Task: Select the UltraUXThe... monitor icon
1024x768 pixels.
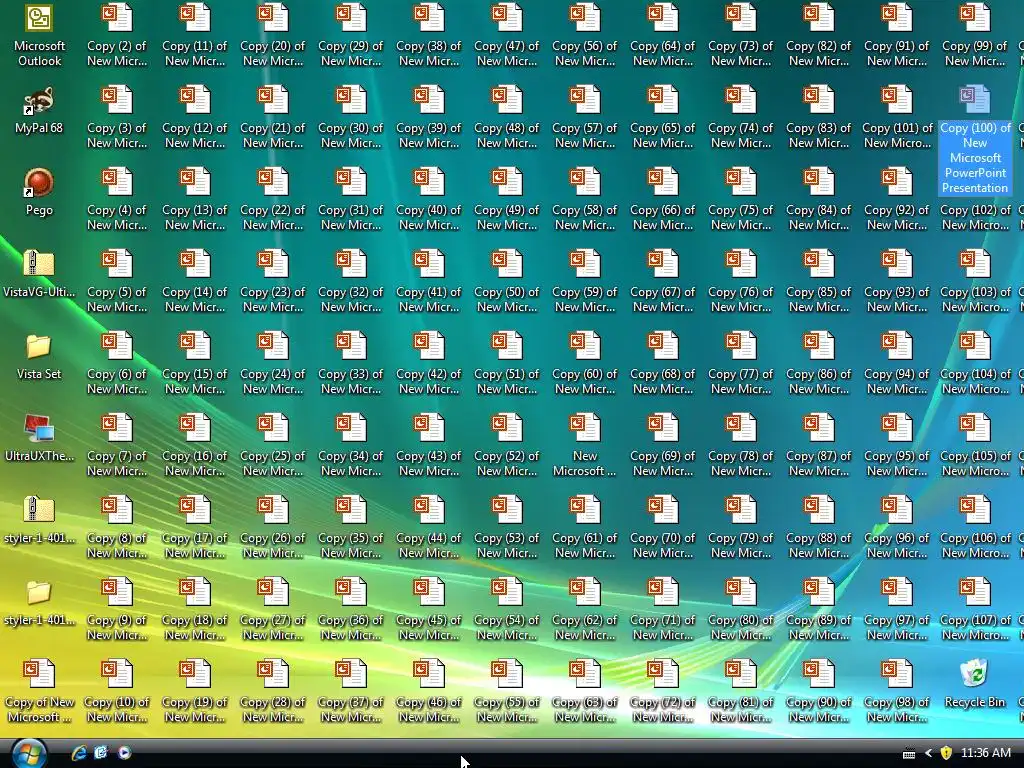Action: tap(39, 438)
